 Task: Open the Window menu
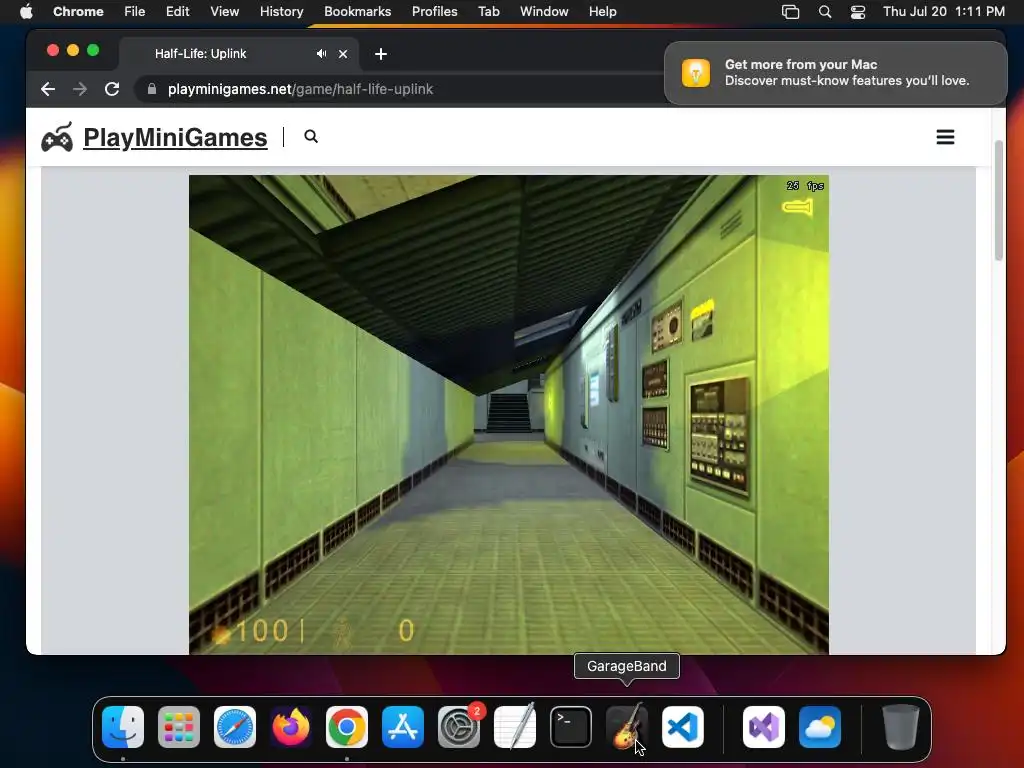(544, 12)
